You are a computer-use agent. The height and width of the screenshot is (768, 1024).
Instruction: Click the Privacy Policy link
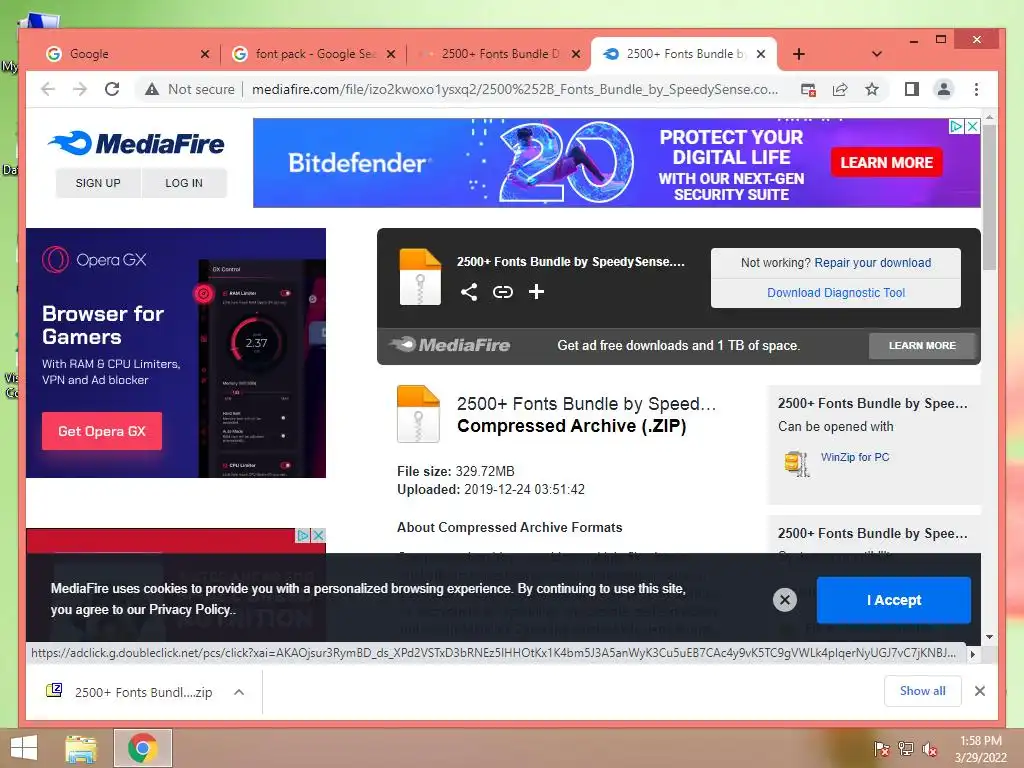[189, 609]
